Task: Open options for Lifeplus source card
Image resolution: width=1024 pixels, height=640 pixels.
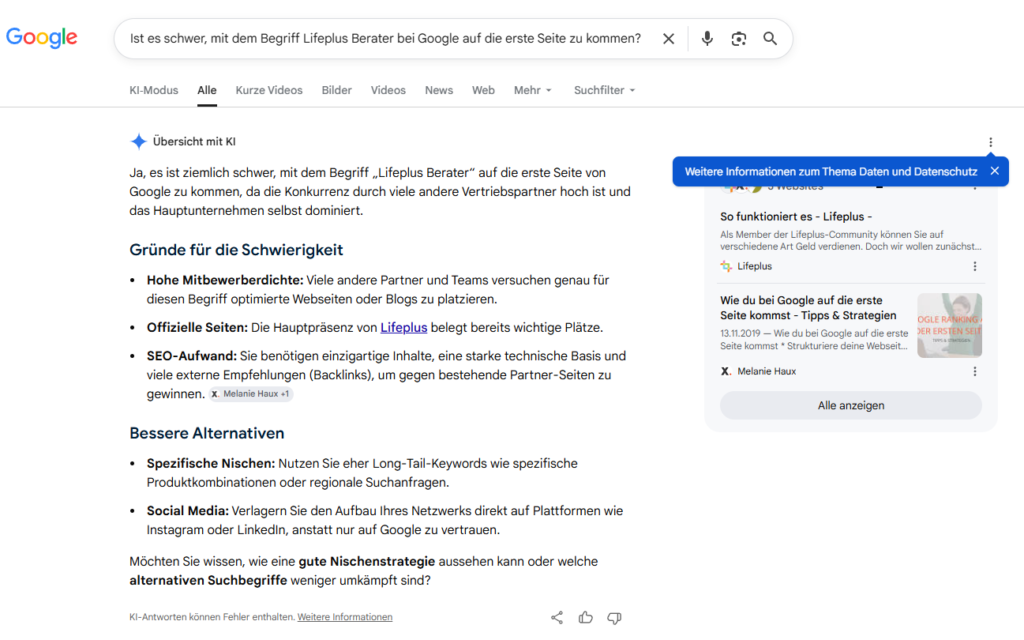Action: 974,266
